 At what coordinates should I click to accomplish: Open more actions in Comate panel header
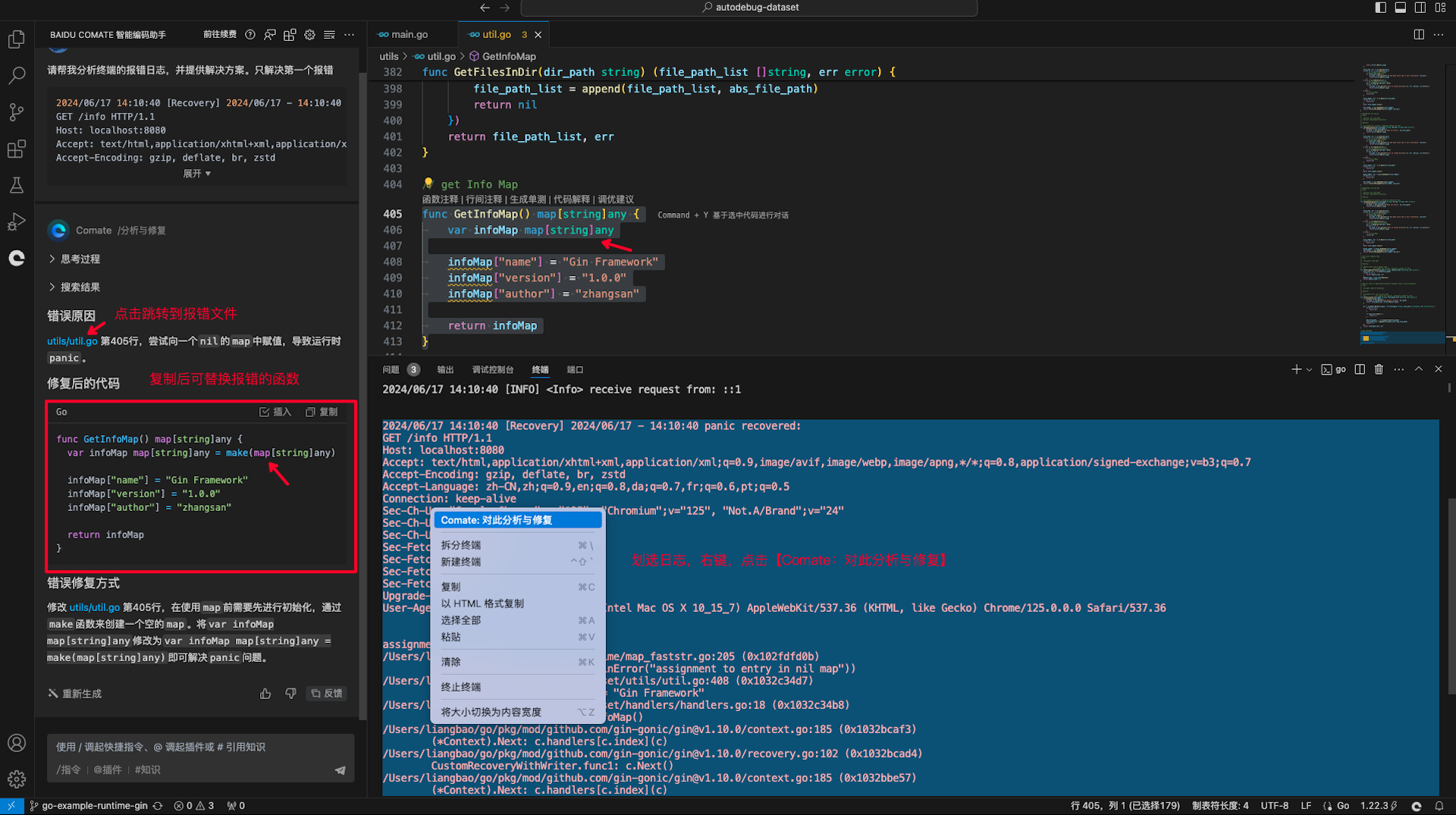tap(349, 35)
